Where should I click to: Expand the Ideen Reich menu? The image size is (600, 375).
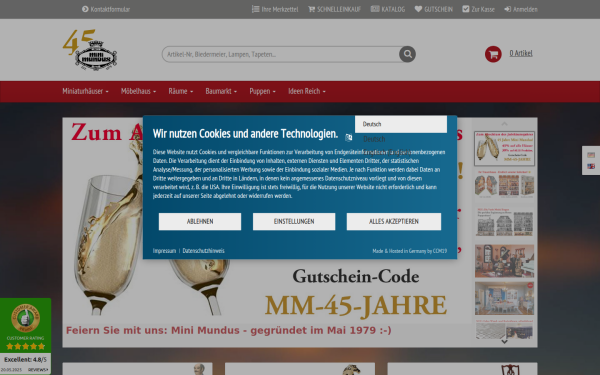pos(307,91)
